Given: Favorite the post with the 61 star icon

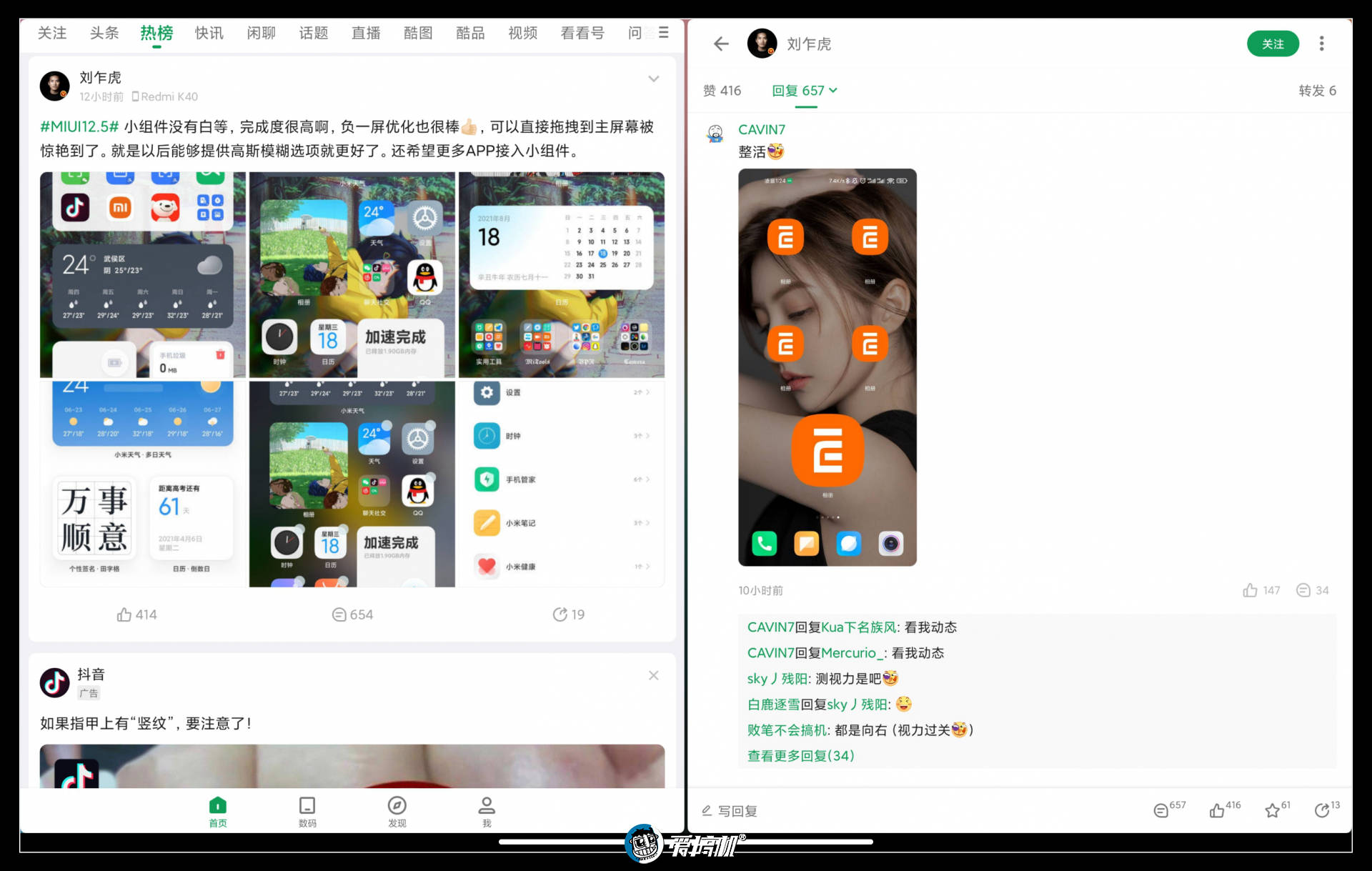Looking at the screenshot, I should (x=1277, y=810).
